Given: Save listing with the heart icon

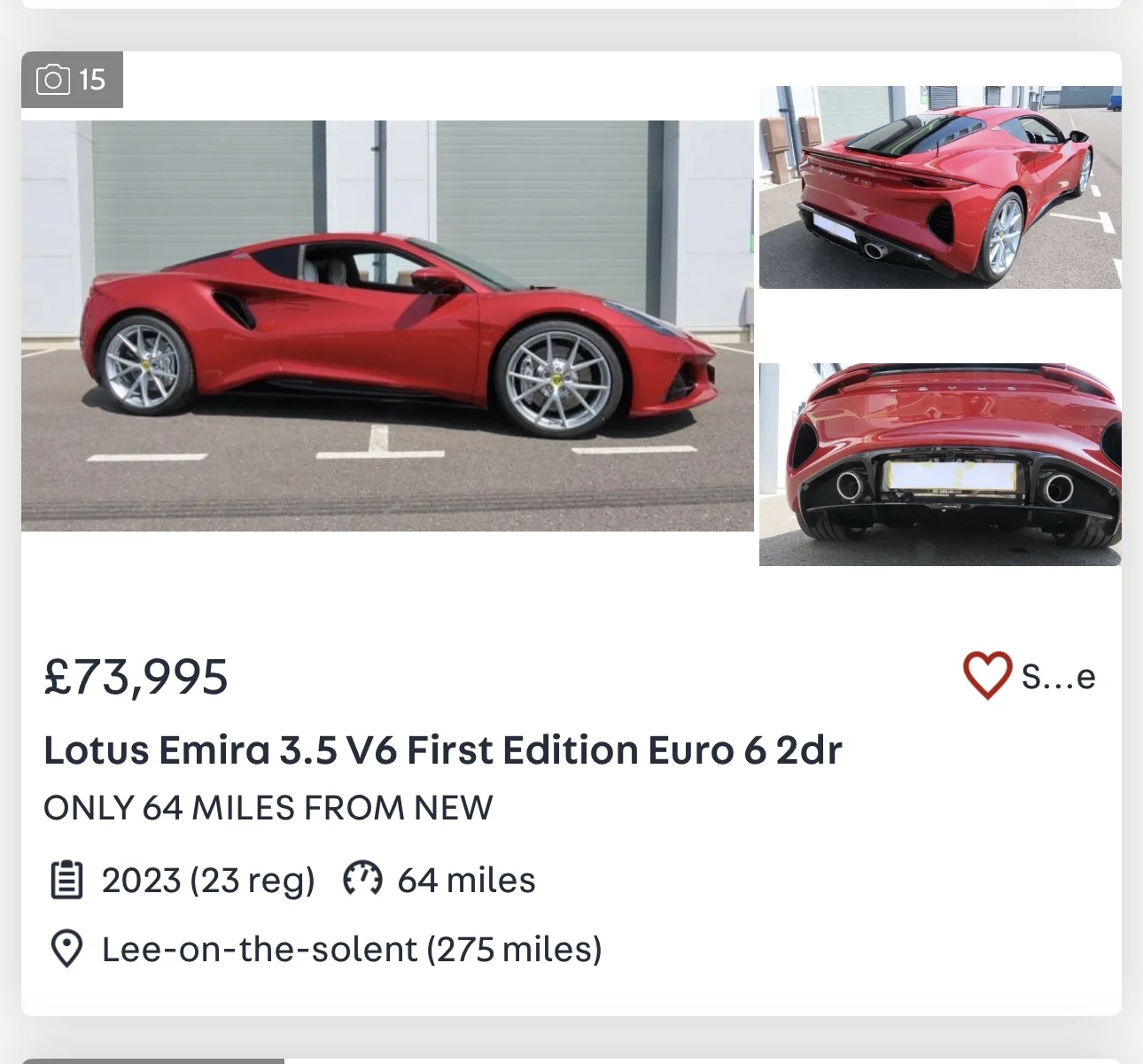Looking at the screenshot, I should tap(987, 675).
